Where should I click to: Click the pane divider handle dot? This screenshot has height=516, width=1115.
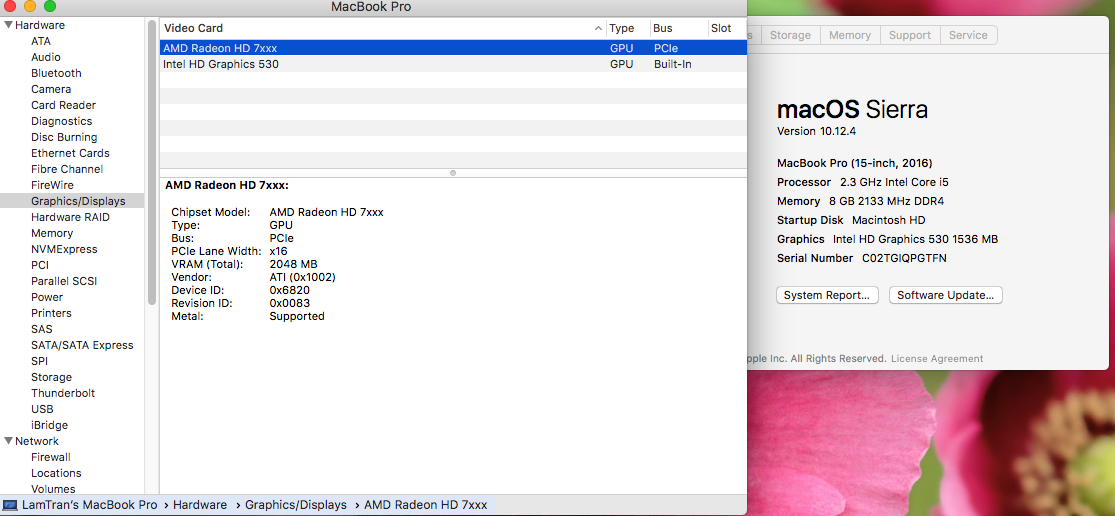pyautogui.click(x=453, y=173)
